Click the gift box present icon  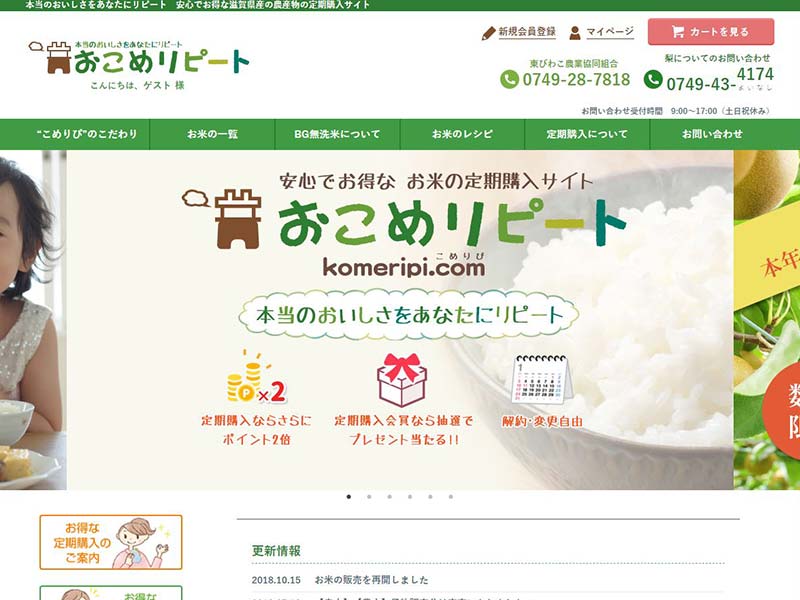click(402, 380)
